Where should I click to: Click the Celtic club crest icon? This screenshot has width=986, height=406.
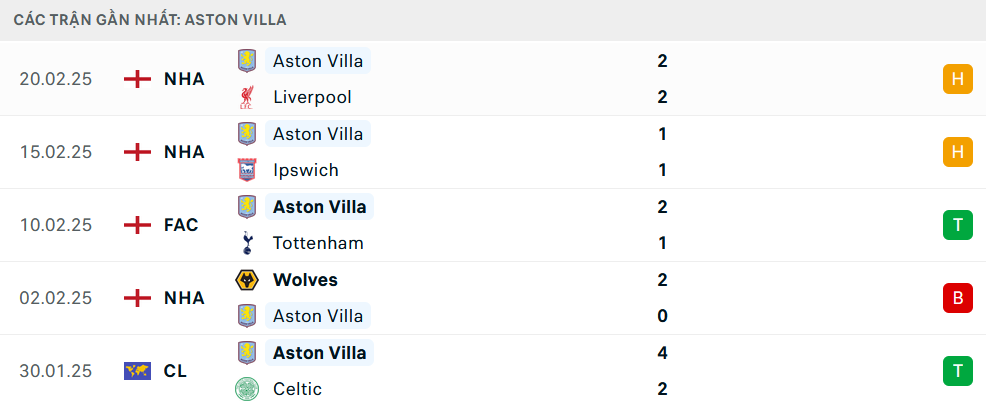[246, 389]
